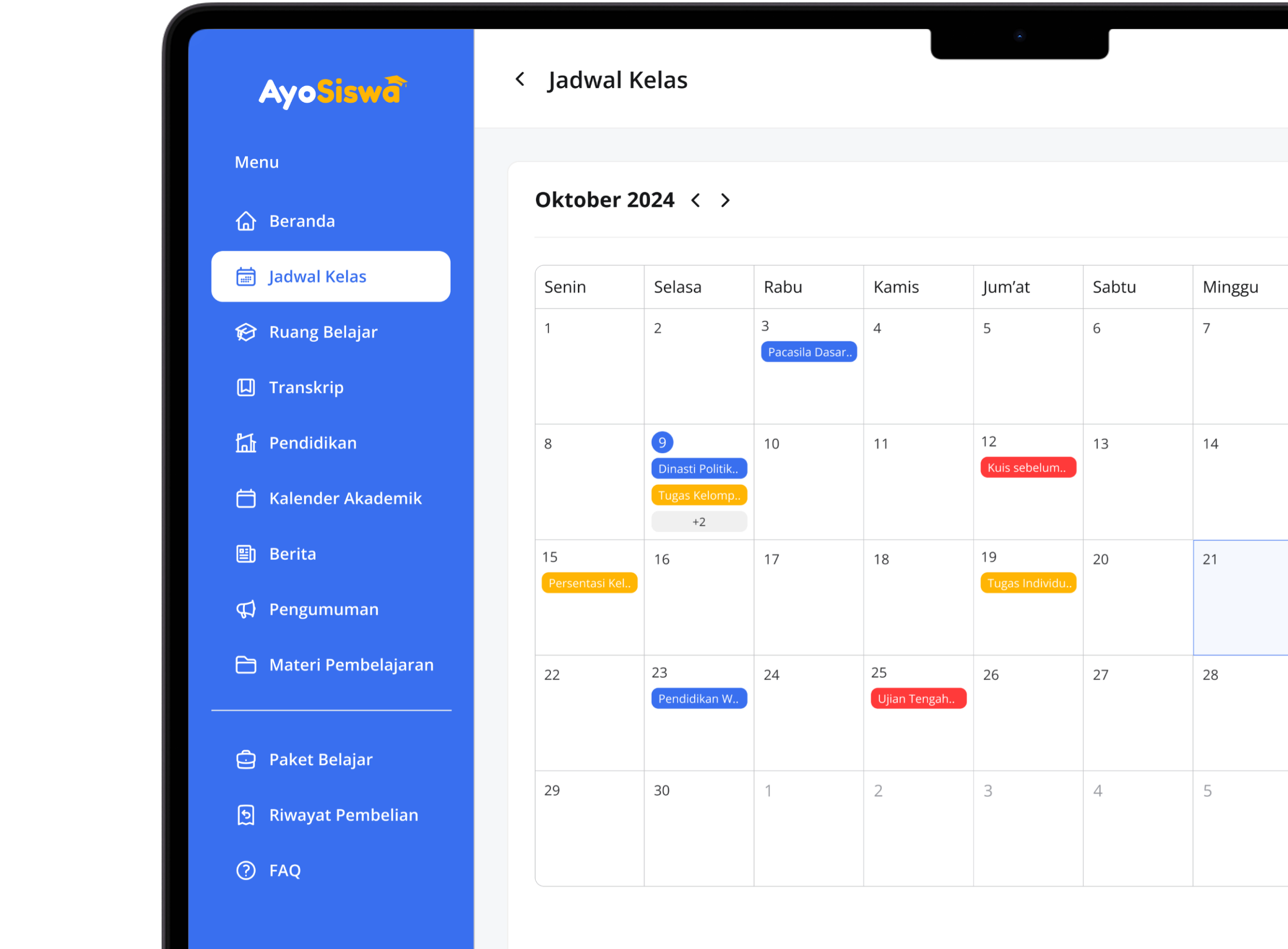Screen dimensions: 1288x949
Task: Go to previous month with left chevron
Action: [x=696, y=200]
